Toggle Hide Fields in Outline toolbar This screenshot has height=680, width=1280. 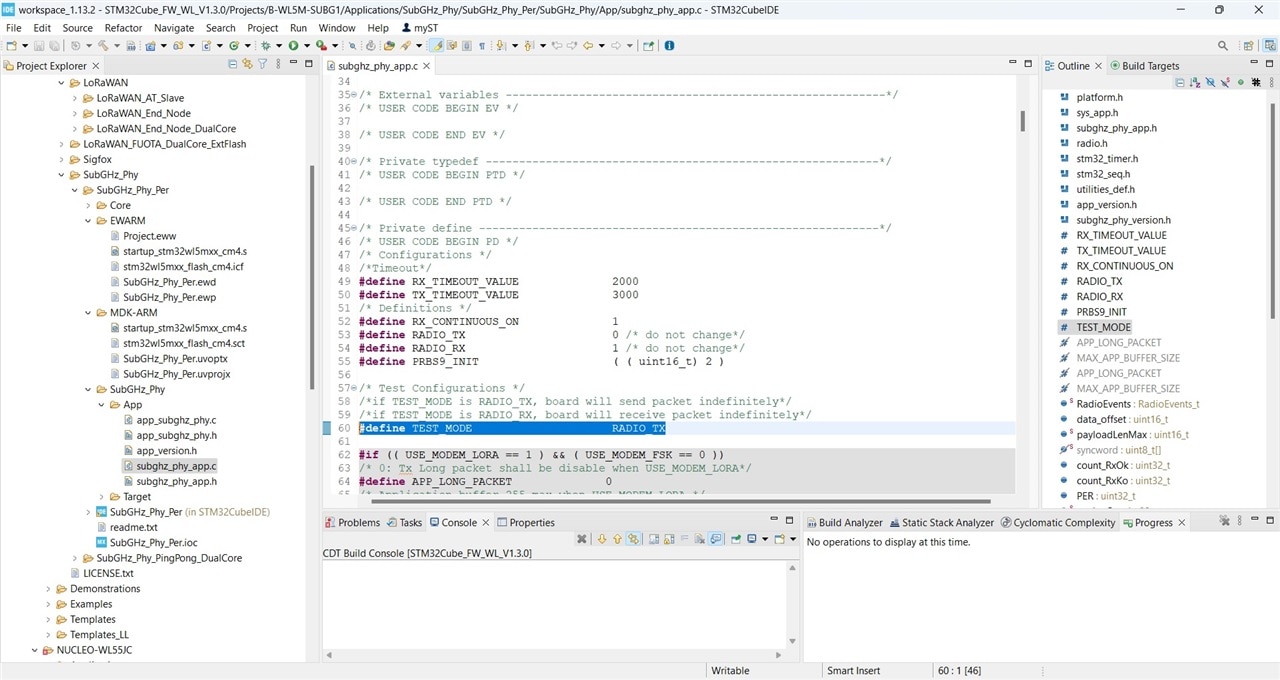pos(1210,83)
